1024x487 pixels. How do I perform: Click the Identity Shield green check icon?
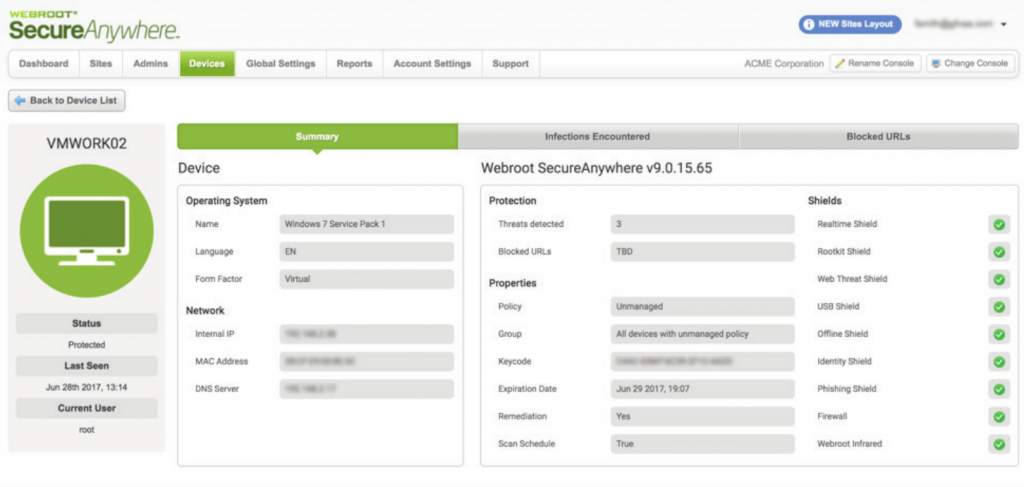pos(999,362)
